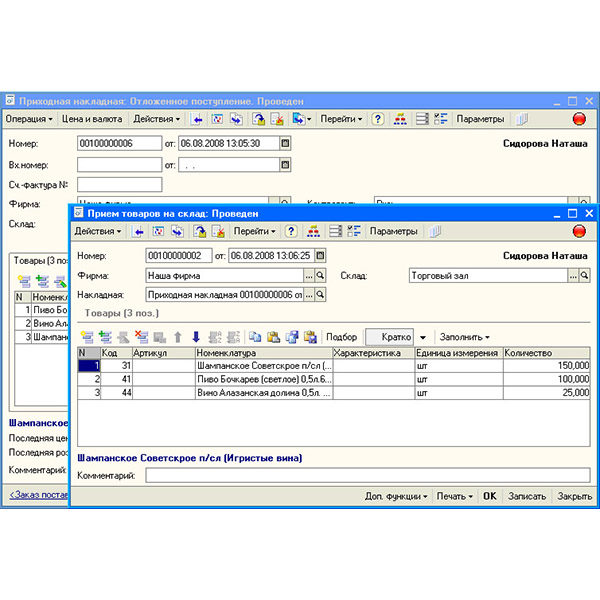Image resolution: width=600 pixels, height=600 pixels.
Task: Open help question mark in Прием товаров window
Action: [291, 232]
